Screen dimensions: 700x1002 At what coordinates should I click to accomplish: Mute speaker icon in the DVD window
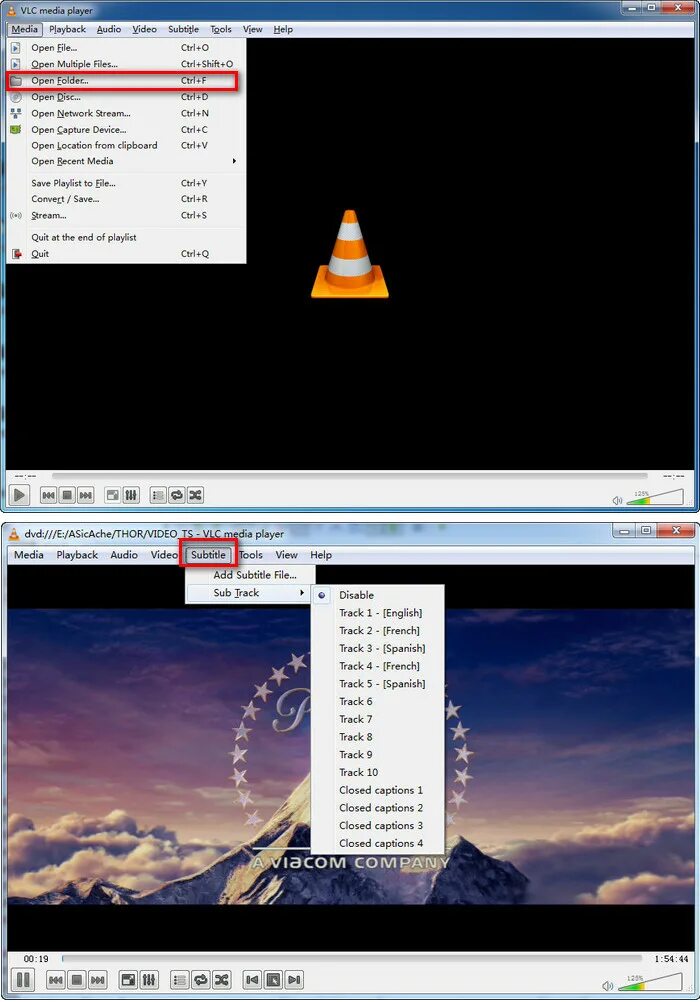[x=607, y=987]
